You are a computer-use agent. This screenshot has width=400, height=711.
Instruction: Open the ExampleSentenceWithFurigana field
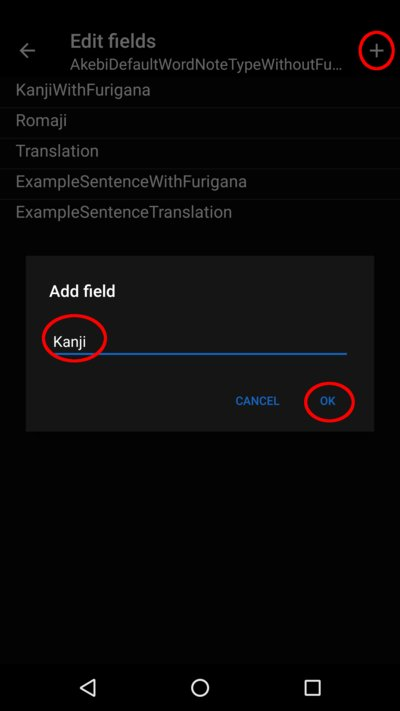200,182
